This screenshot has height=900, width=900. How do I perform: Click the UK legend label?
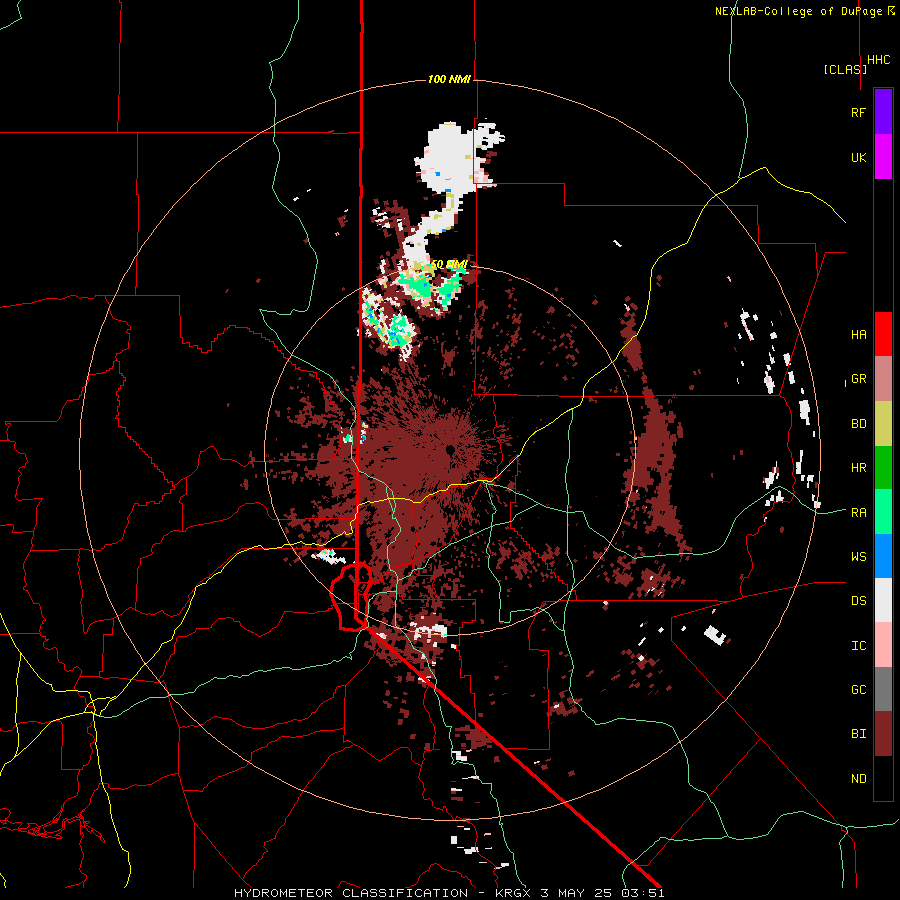pos(858,157)
